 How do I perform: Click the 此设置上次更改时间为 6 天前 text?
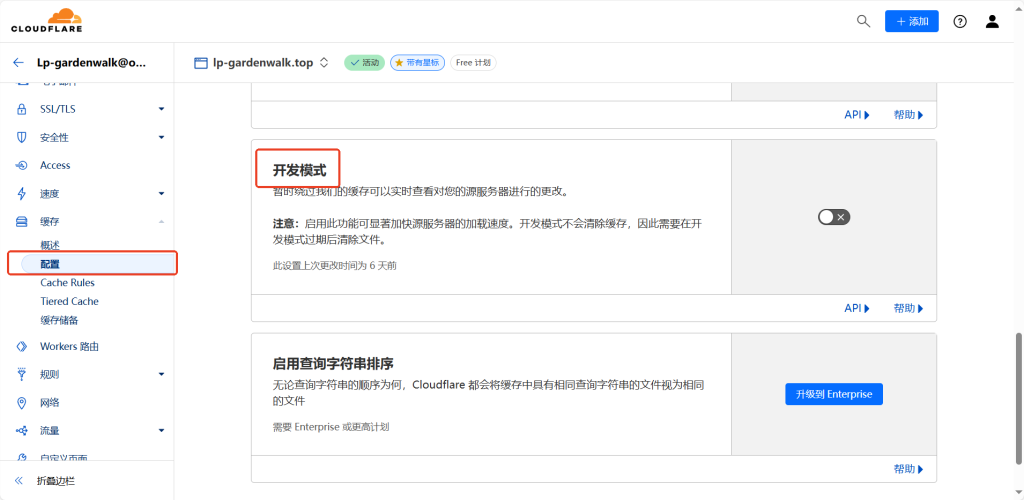334,266
